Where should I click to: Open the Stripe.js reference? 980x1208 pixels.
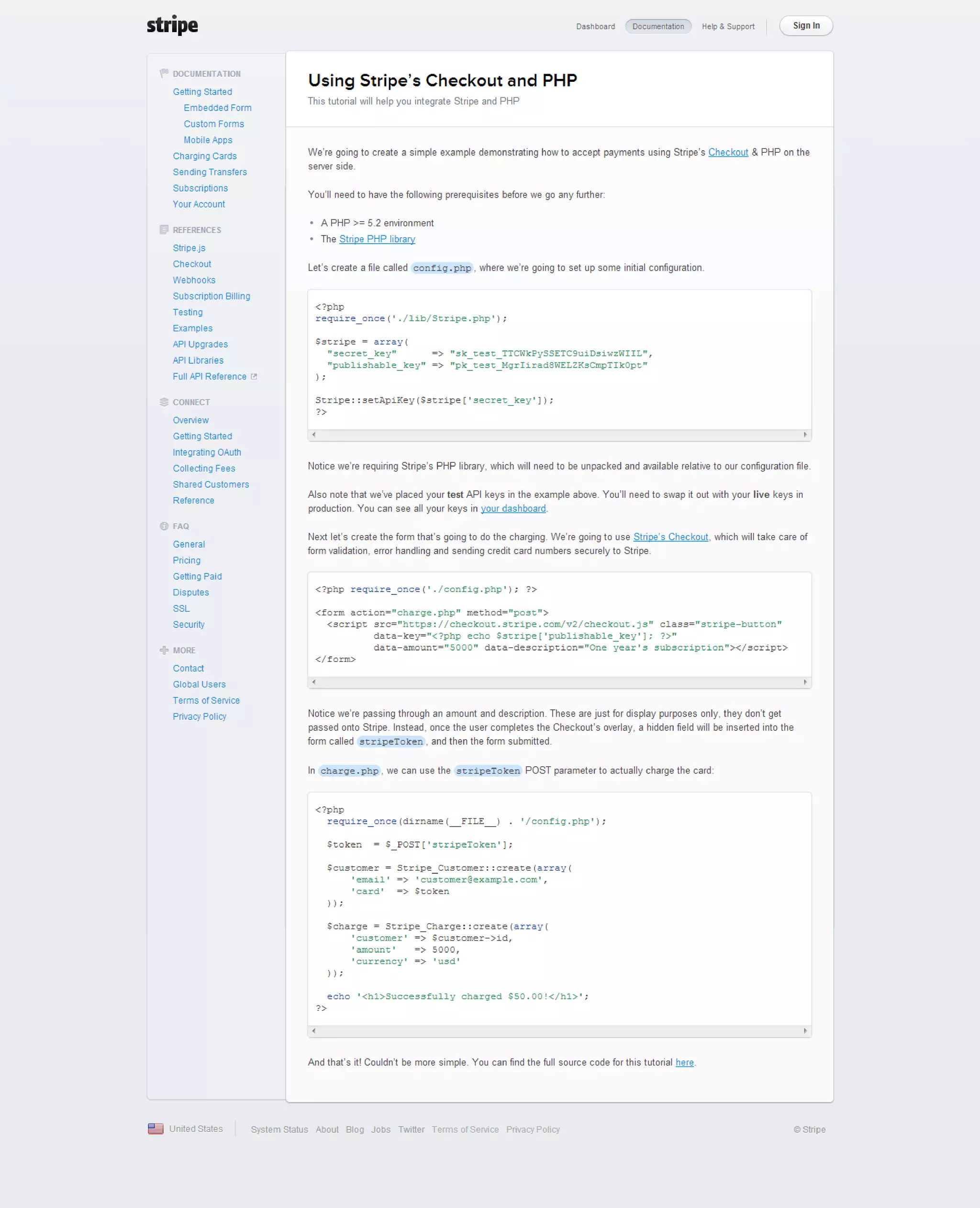(189, 248)
